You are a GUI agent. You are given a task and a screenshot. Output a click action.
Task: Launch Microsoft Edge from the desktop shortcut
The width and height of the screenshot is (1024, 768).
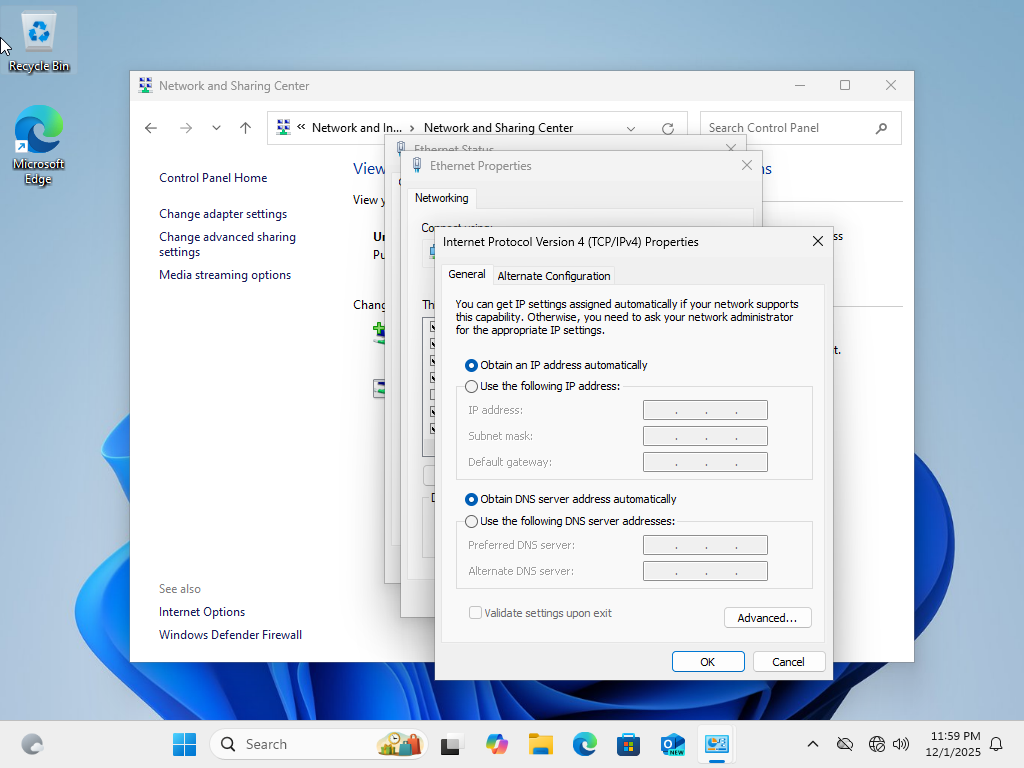point(38,130)
